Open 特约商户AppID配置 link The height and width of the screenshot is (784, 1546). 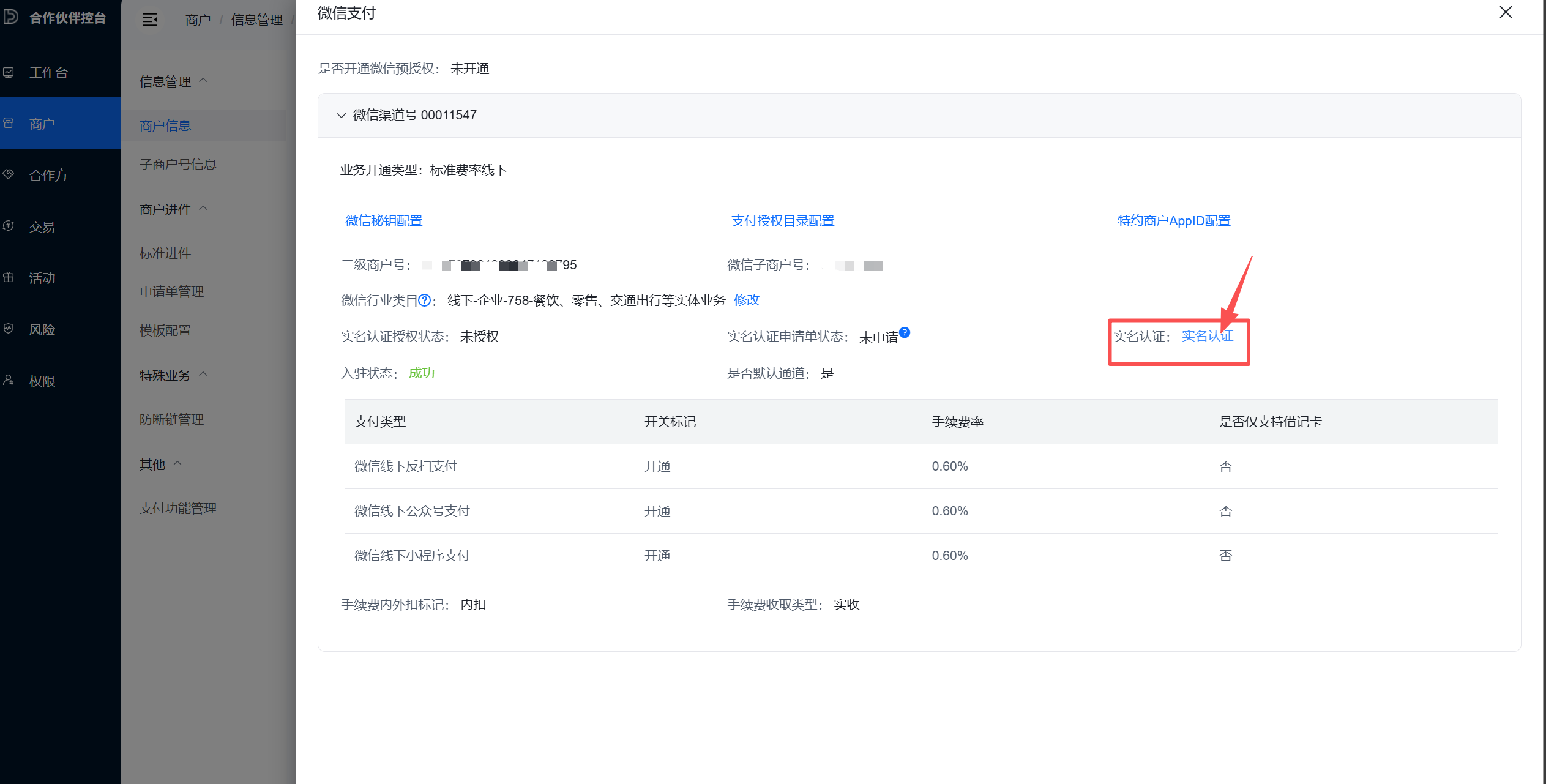[x=1174, y=221]
